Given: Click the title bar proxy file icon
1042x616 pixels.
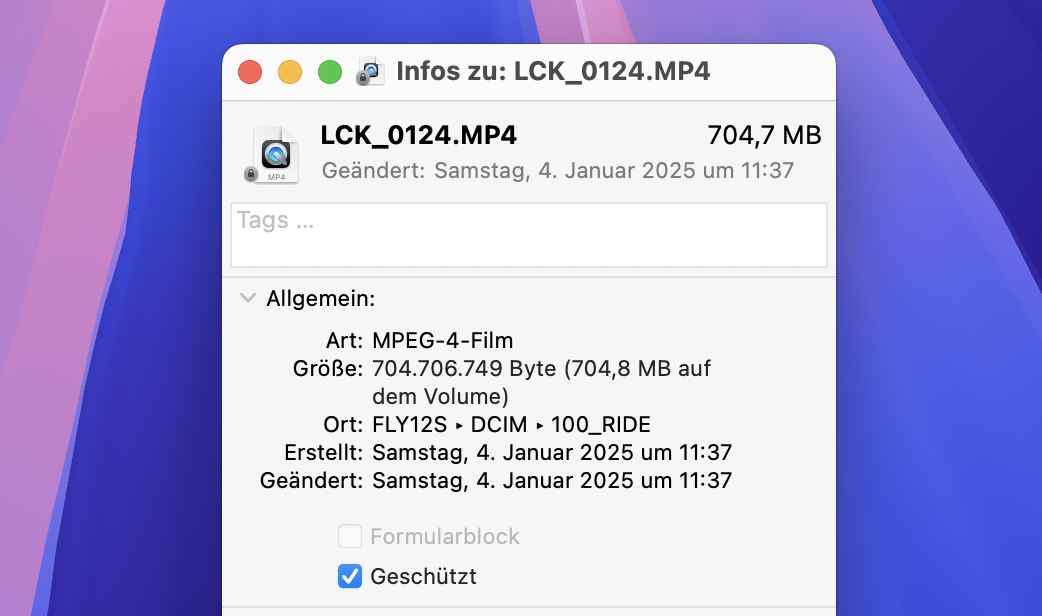Looking at the screenshot, I should click(x=370, y=71).
